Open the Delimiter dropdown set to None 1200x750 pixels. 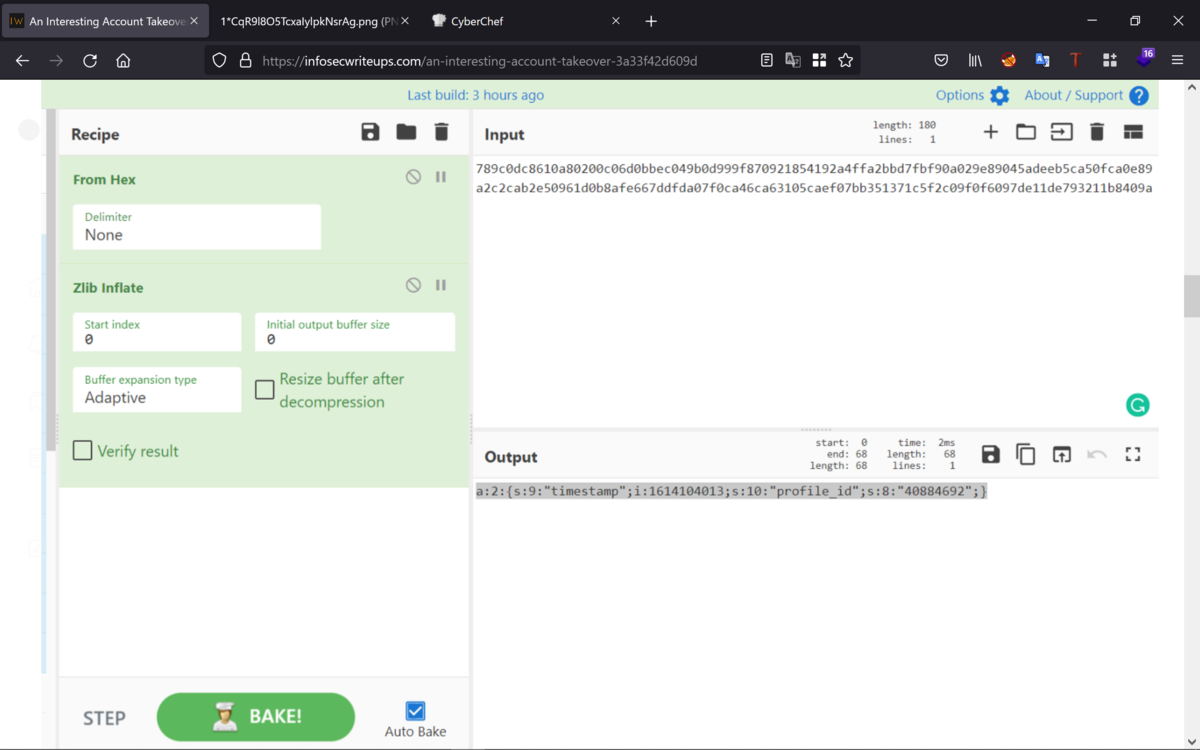pos(197,227)
